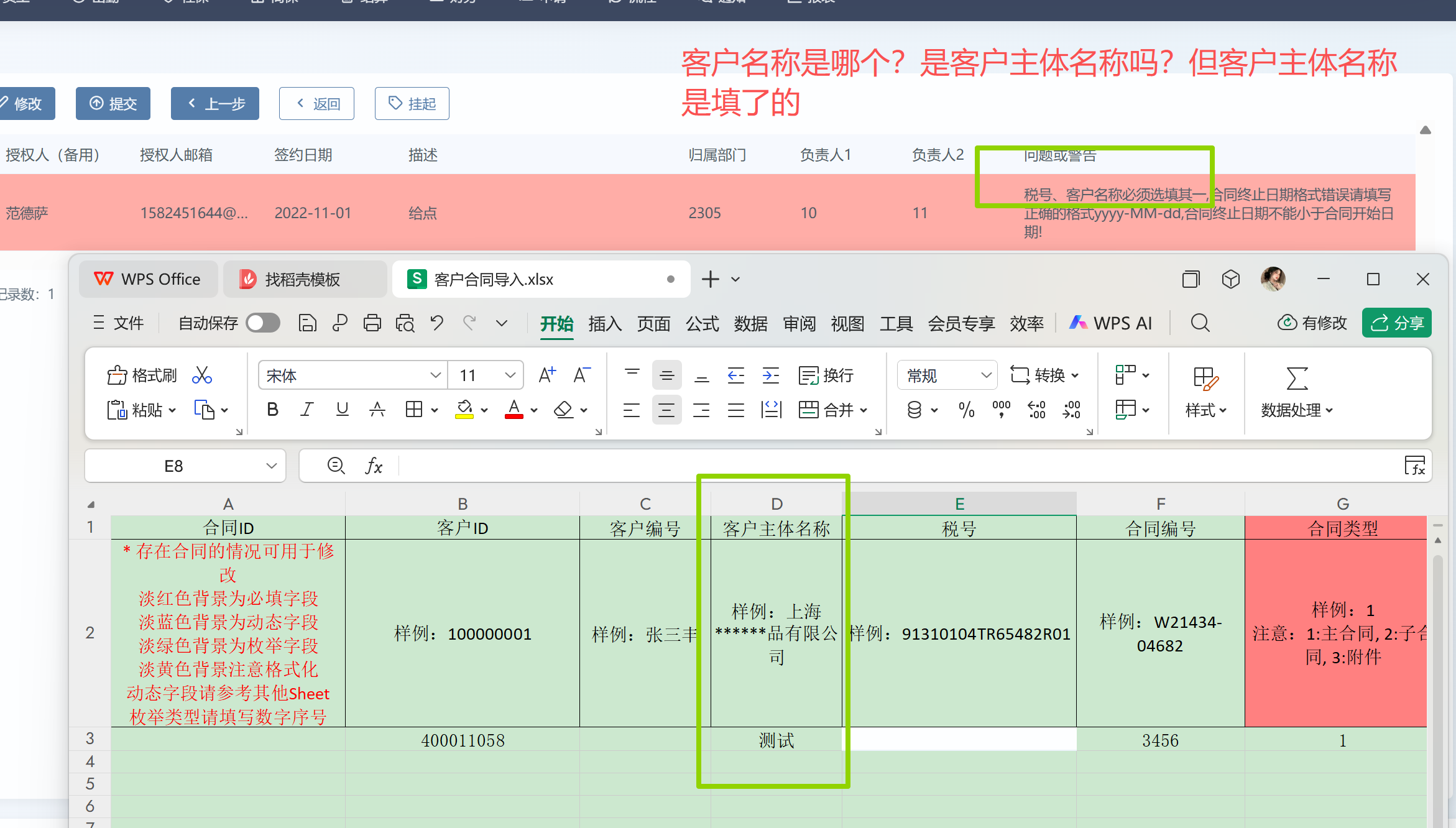1456x828 pixels.
Task: Switch to the 公式 ribbon tab
Action: (x=702, y=323)
